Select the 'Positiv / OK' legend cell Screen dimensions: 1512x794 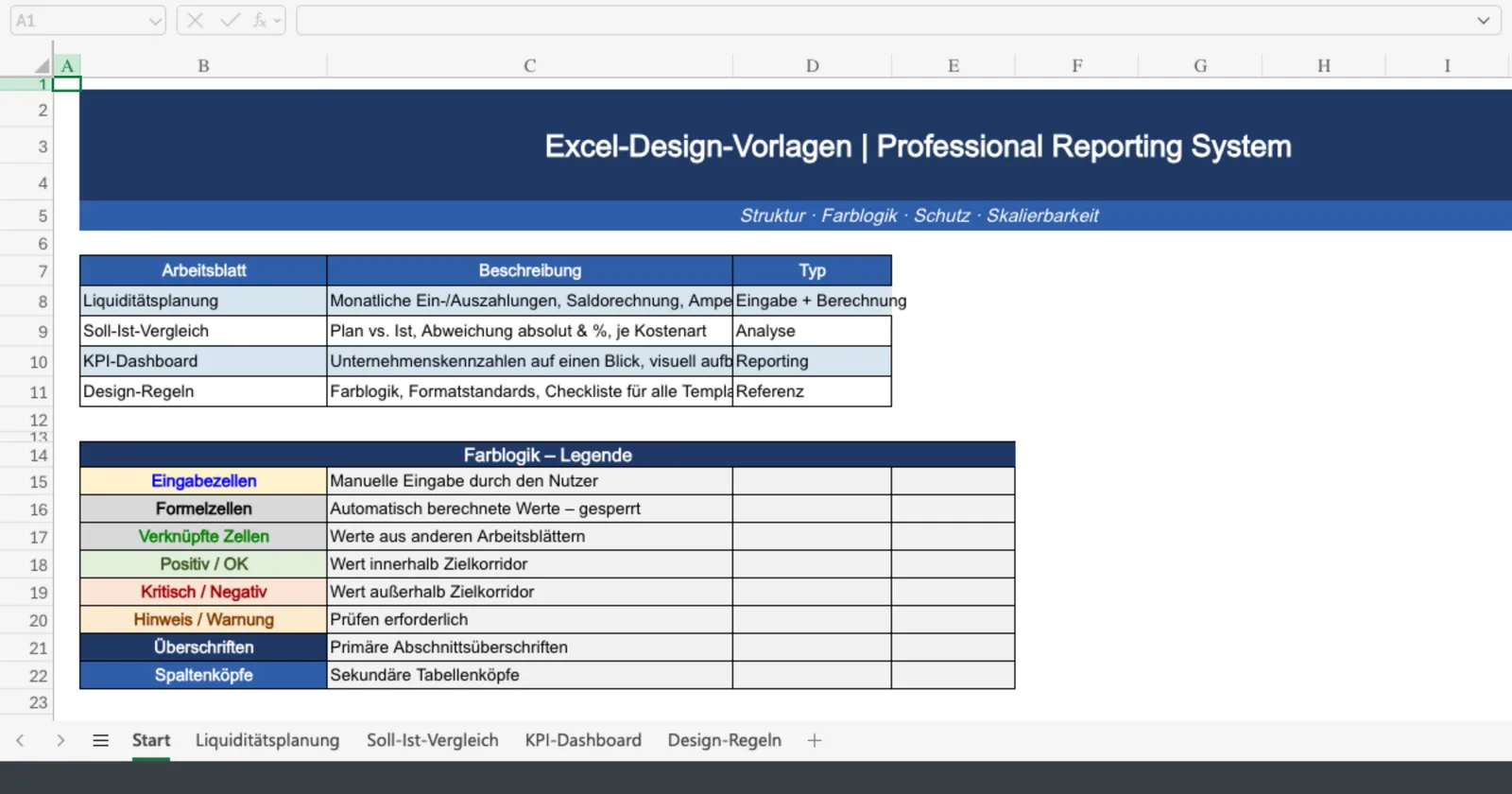203,564
